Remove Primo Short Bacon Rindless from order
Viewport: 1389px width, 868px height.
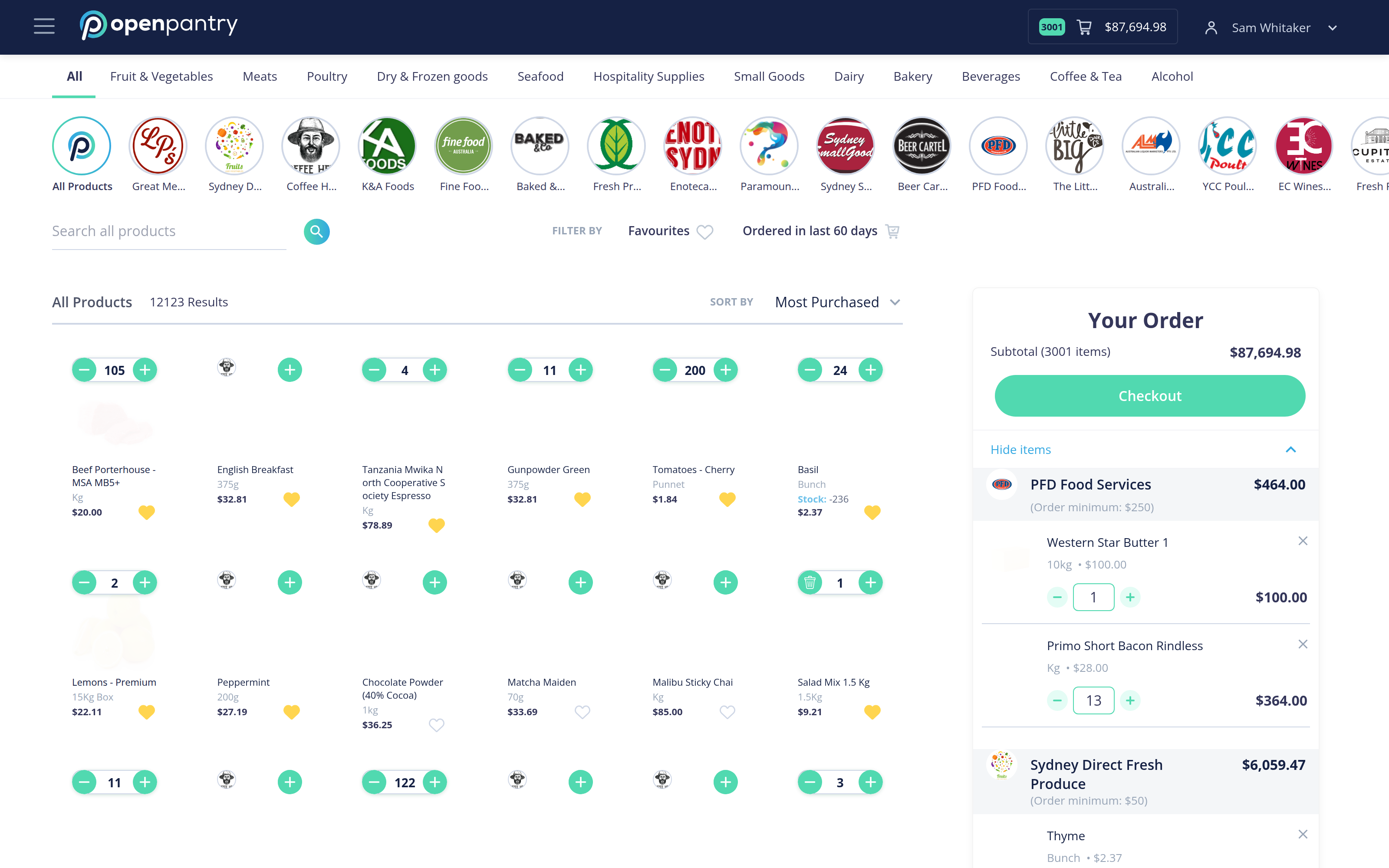click(1303, 644)
